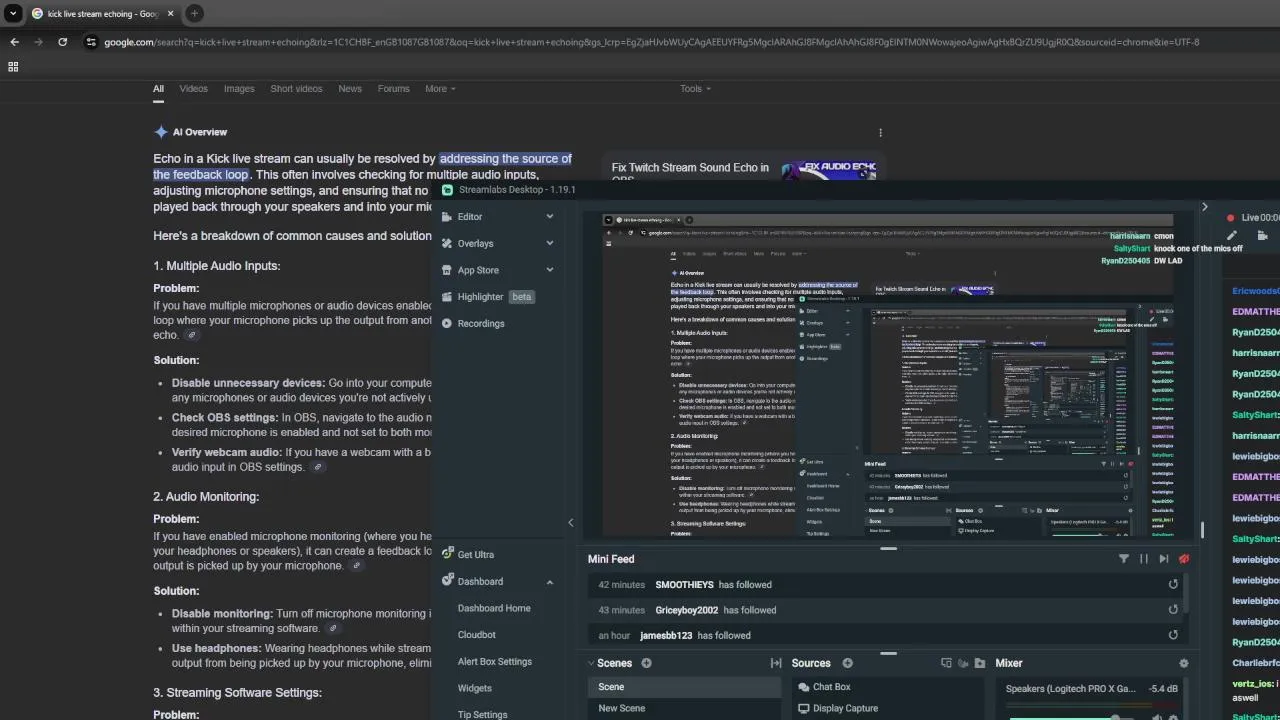This screenshot has height=720, width=1280.
Task: Add a new source with plus icon
Action: click(847, 663)
